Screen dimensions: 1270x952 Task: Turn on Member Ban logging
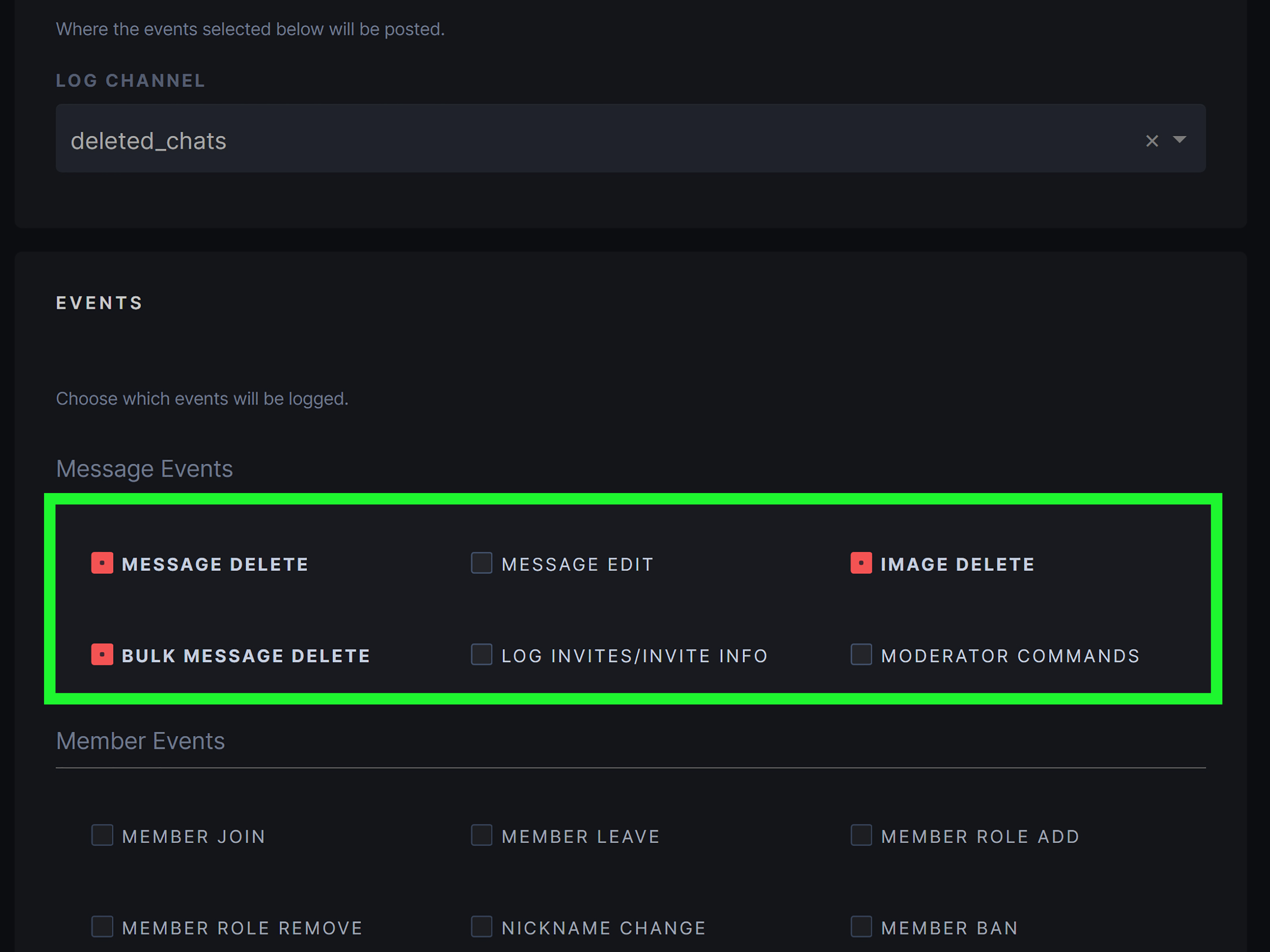pyautogui.click(x=861, y=927)
